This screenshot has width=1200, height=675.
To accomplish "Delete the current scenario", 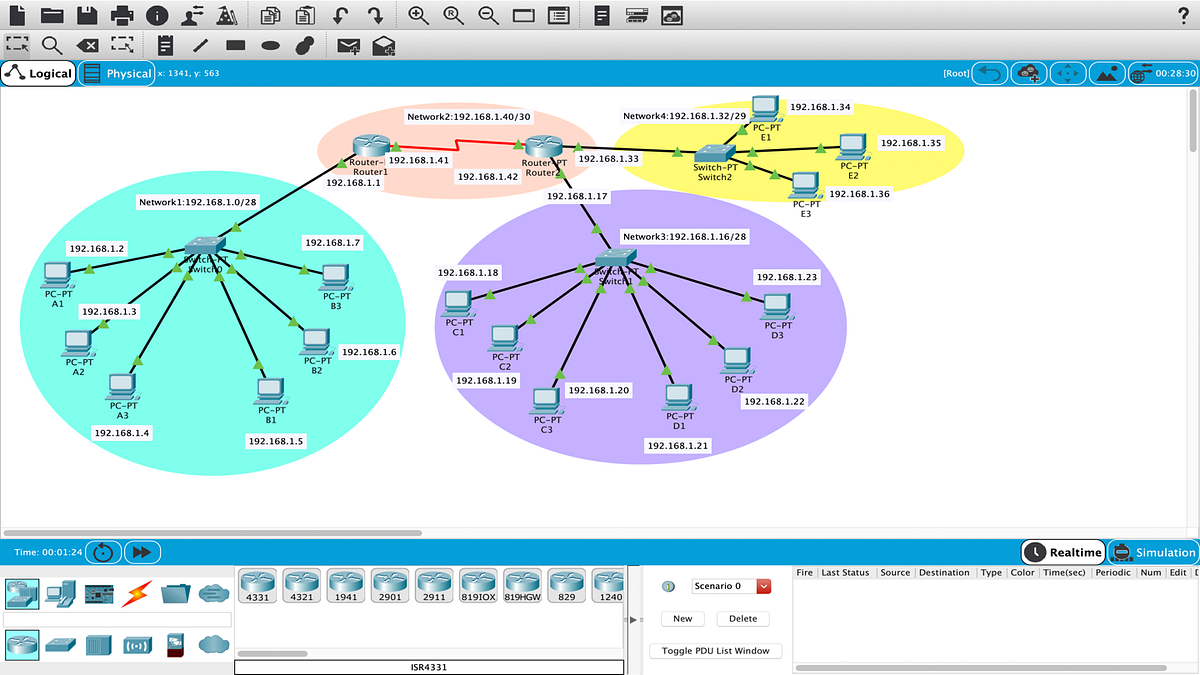I will click(743, 618).
